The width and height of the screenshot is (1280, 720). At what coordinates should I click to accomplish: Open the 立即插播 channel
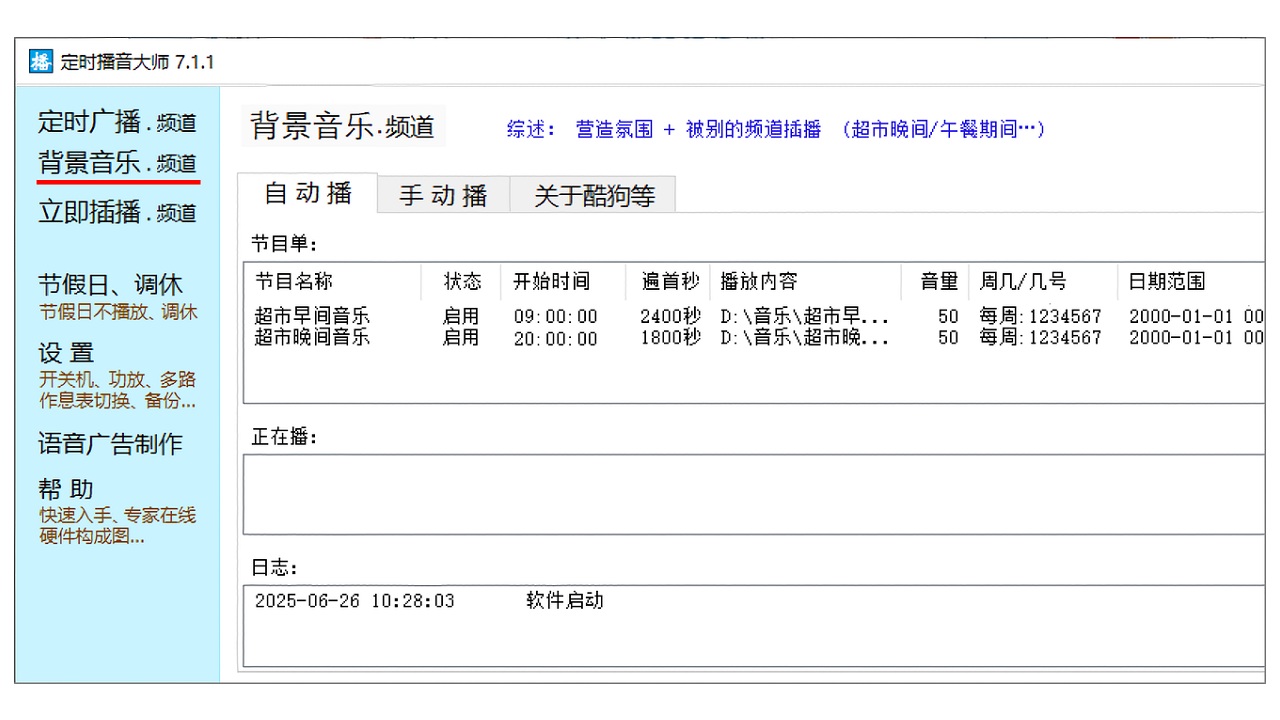[117, 212]
